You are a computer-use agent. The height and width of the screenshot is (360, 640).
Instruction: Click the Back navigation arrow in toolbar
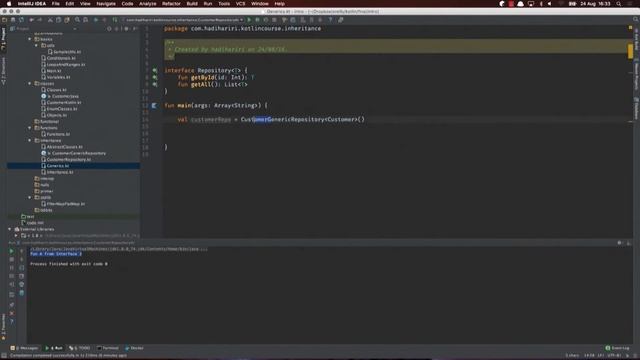[x=96, y=20]
